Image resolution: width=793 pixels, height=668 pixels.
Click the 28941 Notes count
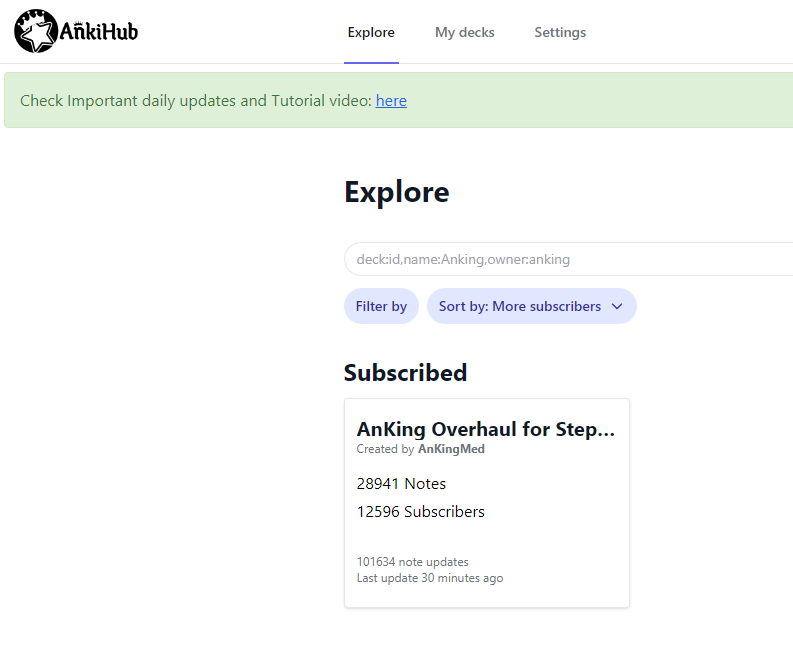(x=401, y=484)
